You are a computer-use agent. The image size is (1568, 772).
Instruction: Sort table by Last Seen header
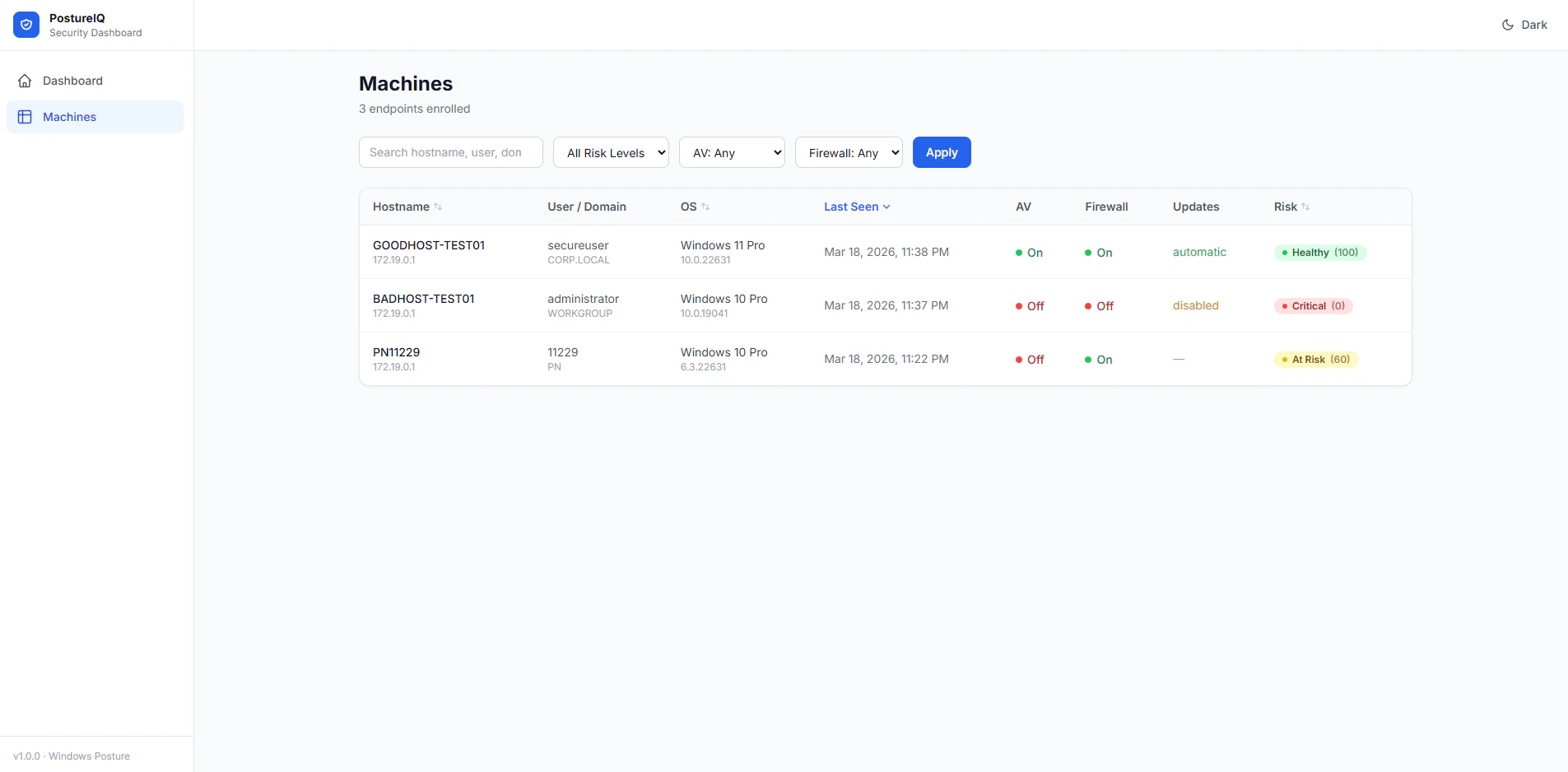point(857,207)
